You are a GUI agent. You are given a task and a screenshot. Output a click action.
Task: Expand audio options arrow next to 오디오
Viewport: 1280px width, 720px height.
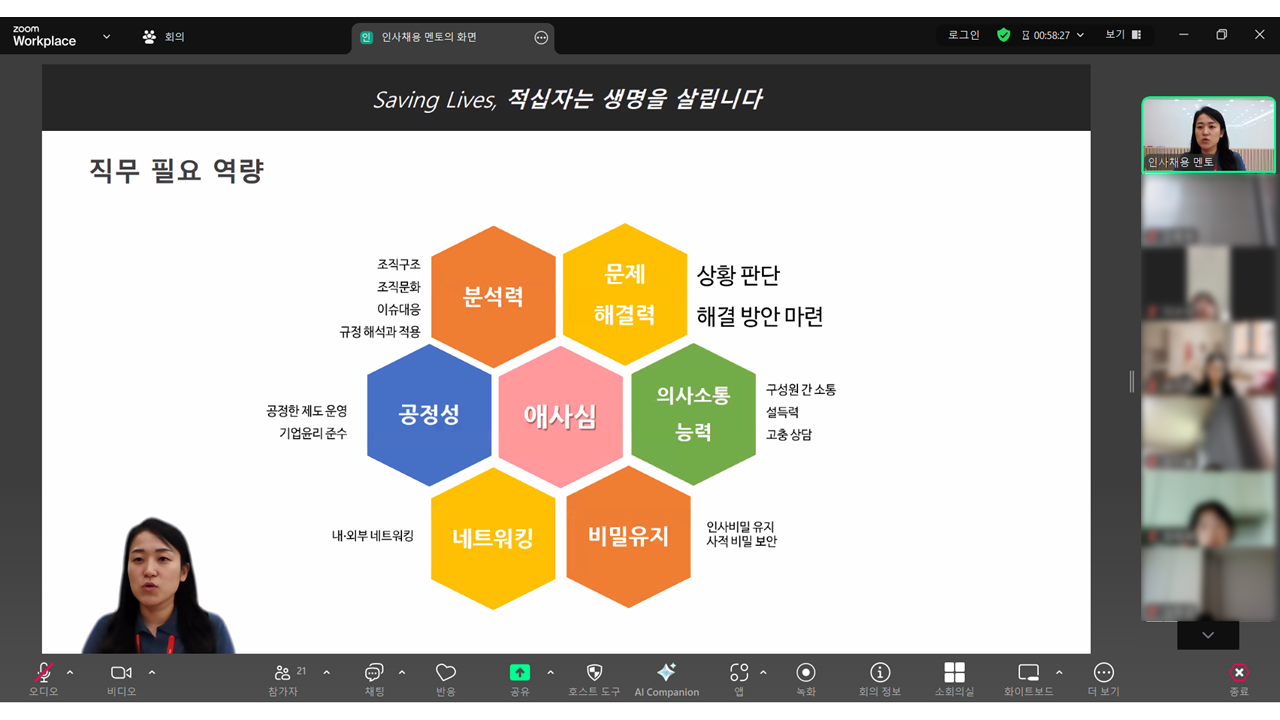click(x=70, y=672)
